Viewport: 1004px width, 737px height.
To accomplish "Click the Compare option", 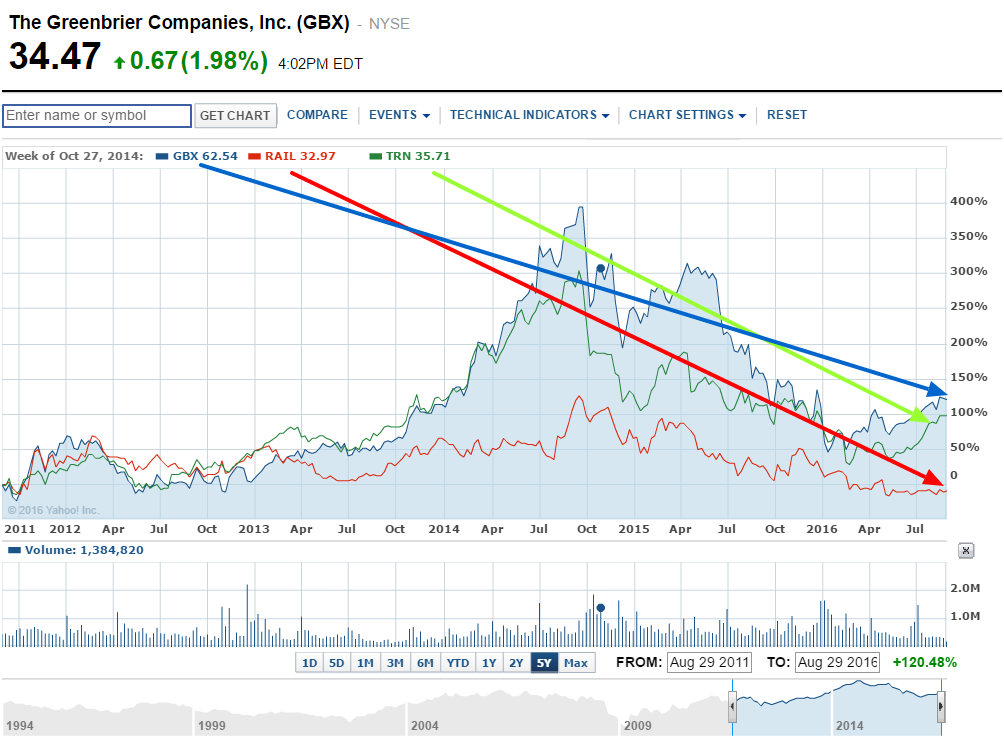I will [x=317, y=115].
